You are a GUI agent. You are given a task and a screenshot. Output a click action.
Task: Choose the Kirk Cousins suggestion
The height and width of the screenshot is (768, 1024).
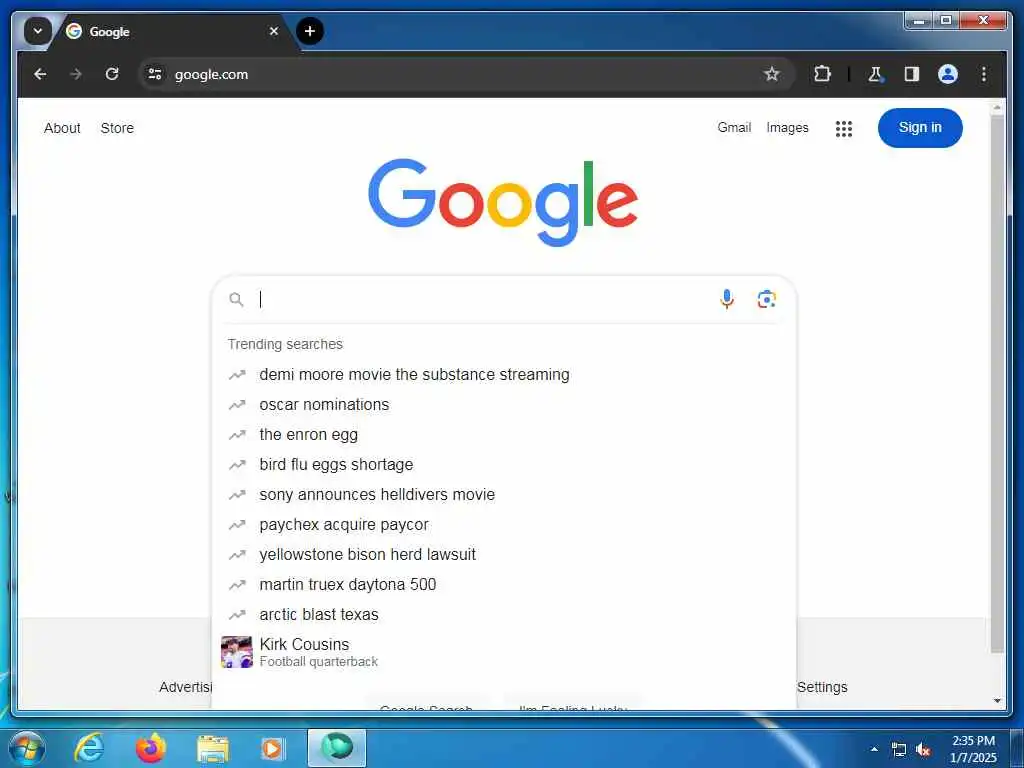click(x=504, y=652)
